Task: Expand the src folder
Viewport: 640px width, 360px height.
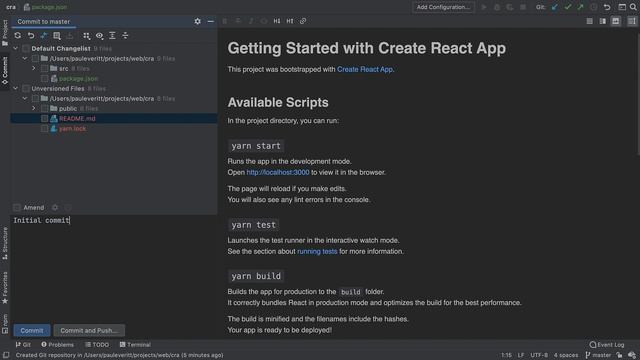Action: click(x=34, y=69)
